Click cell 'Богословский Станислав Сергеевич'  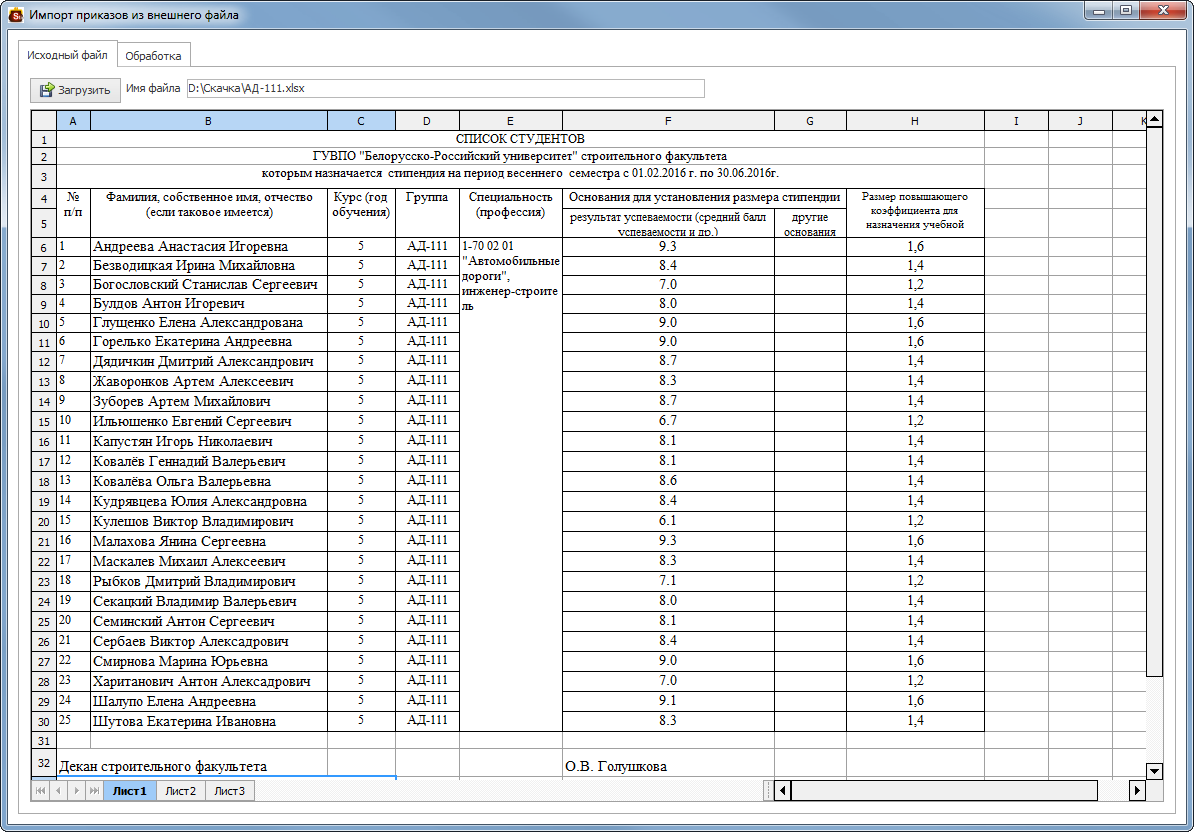(209, 285)
